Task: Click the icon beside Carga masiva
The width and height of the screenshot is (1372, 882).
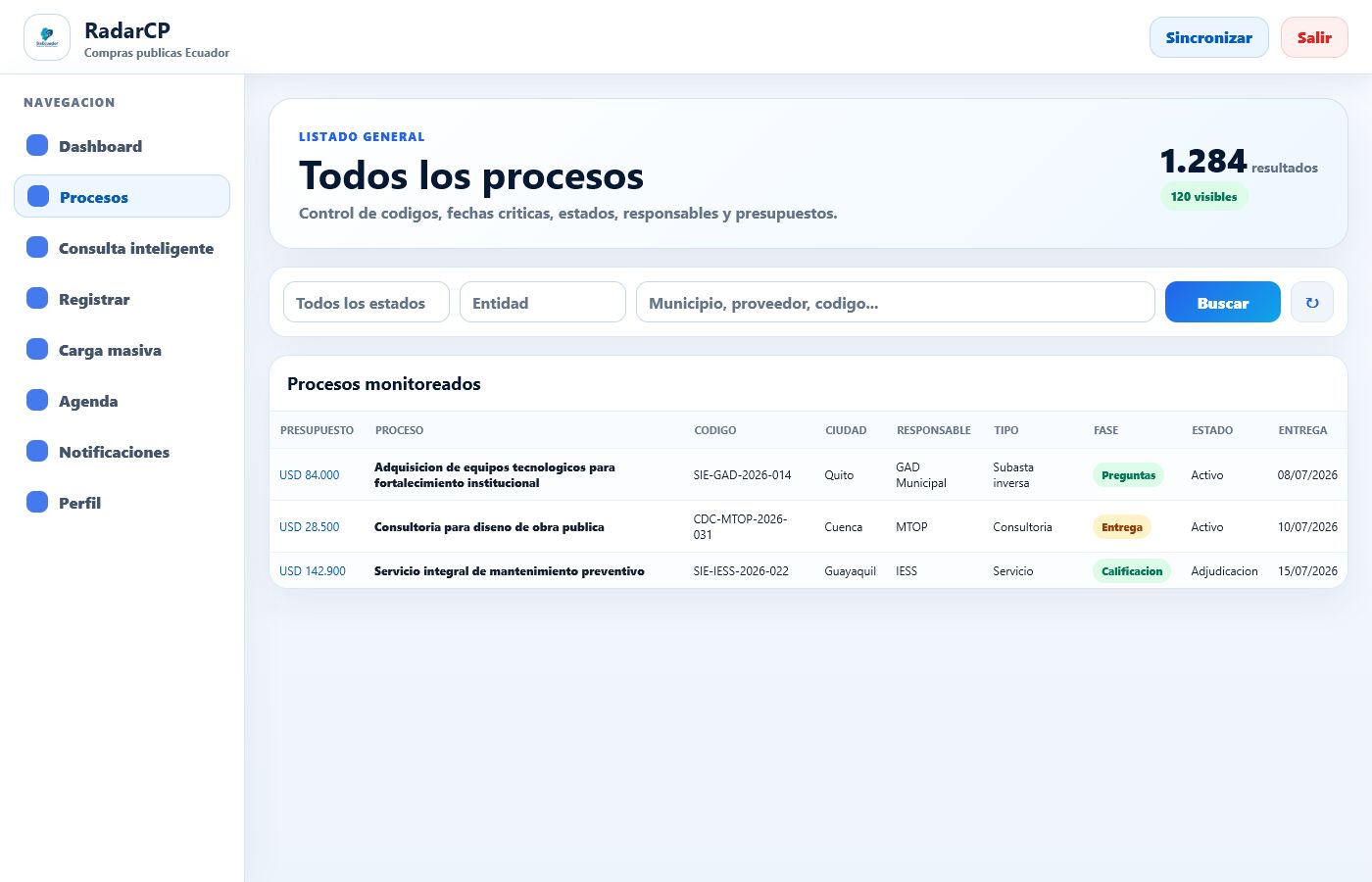Action: (37, 349)
